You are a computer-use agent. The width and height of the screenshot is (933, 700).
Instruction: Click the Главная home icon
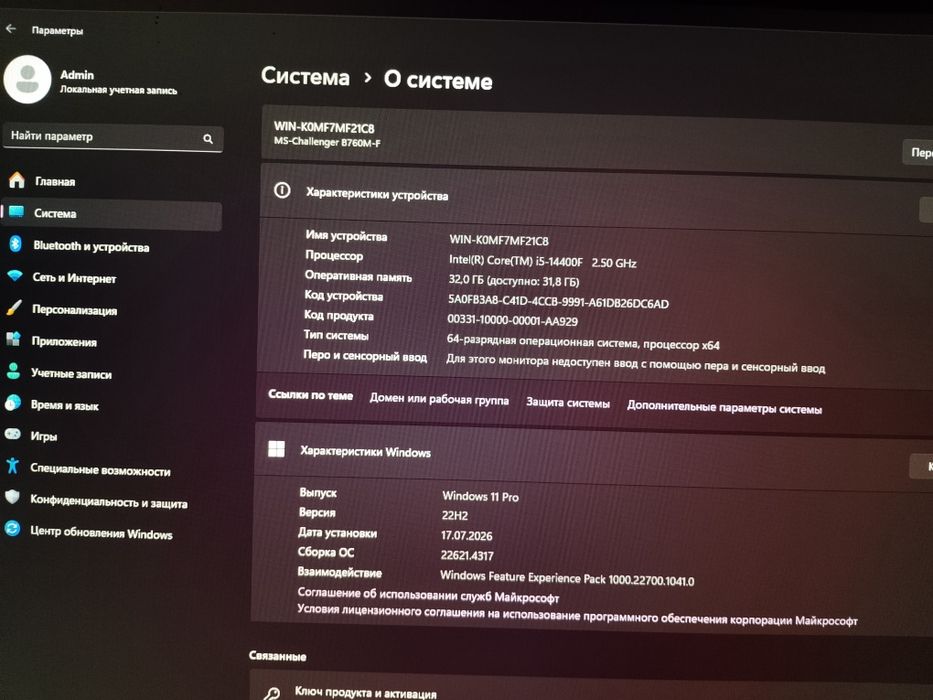[x=17, y=180]
